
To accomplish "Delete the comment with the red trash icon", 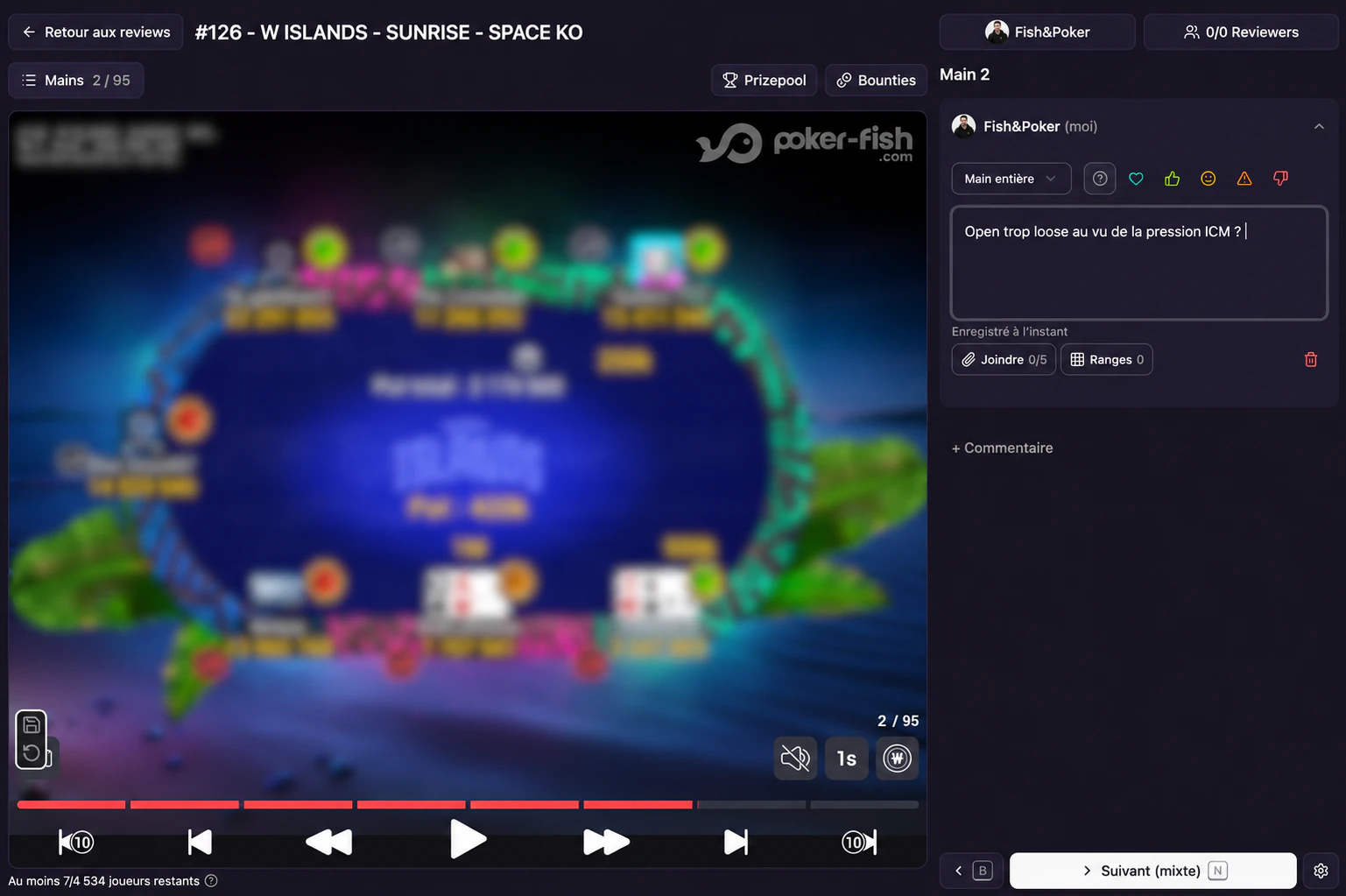I will [1311, 359].
